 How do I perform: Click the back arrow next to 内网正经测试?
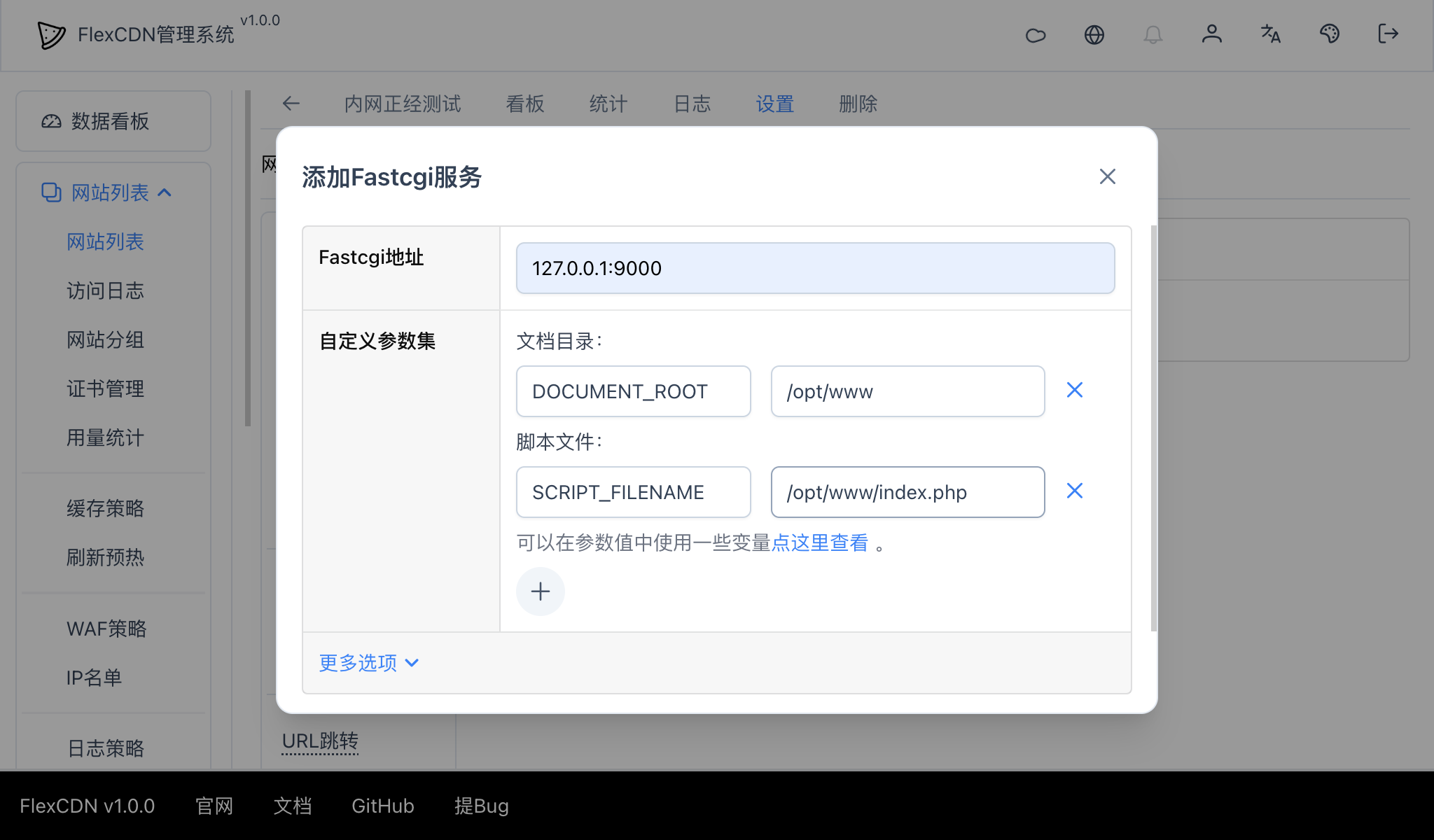291,103
